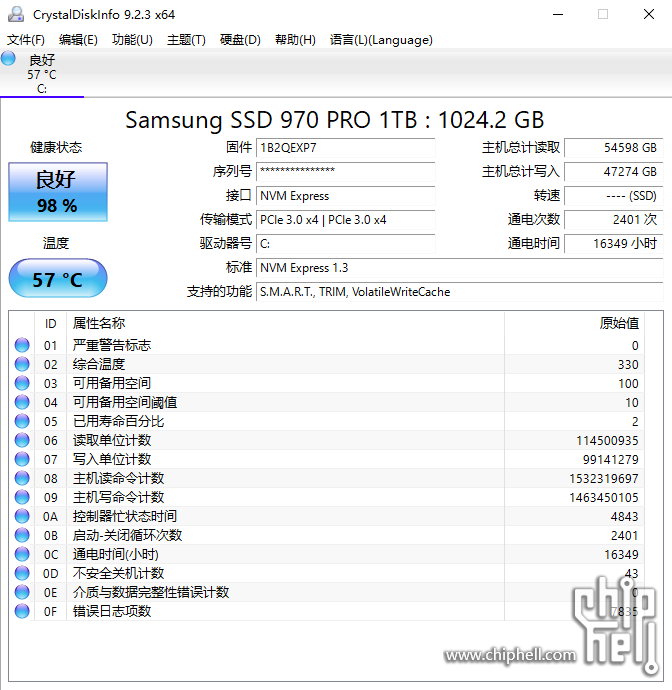The height and width of the screenshot is (690, 672).
Task: Select the C: drive tab at top
Action: [42, 74]
